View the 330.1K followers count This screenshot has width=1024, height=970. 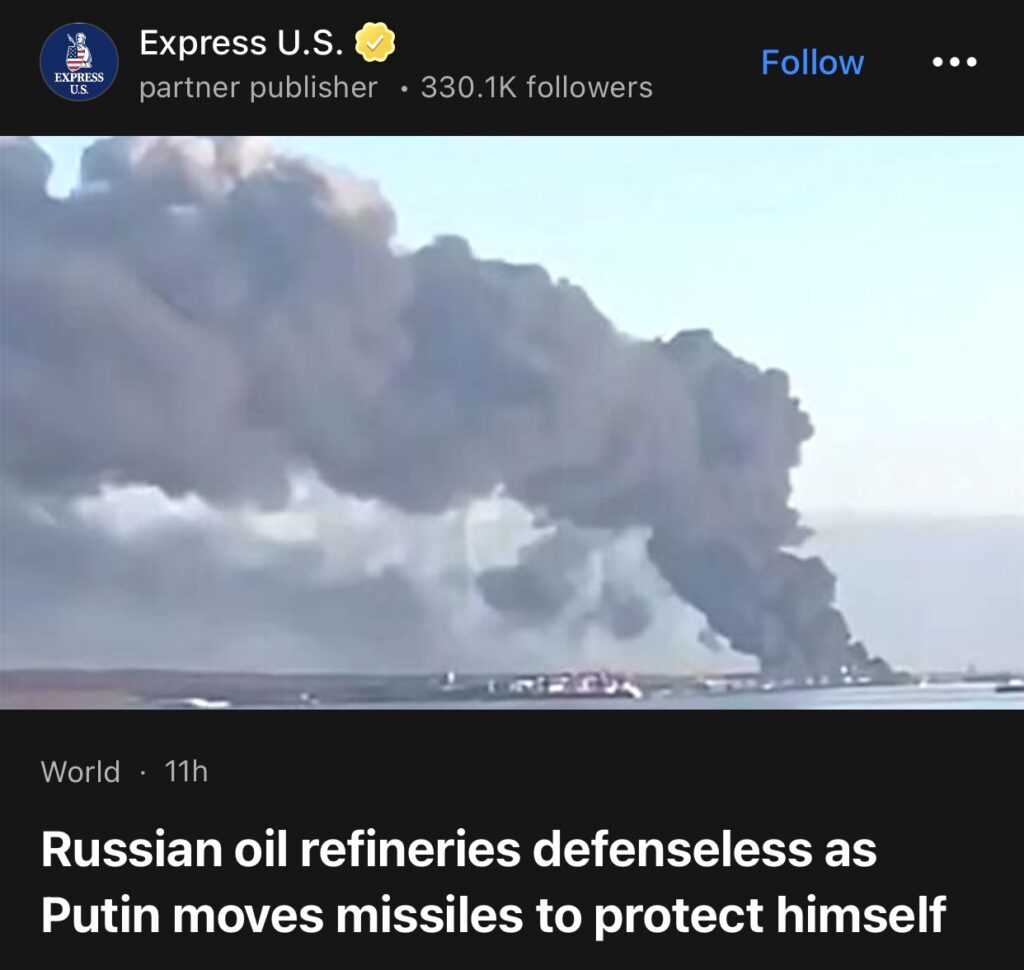click(536, 88)
